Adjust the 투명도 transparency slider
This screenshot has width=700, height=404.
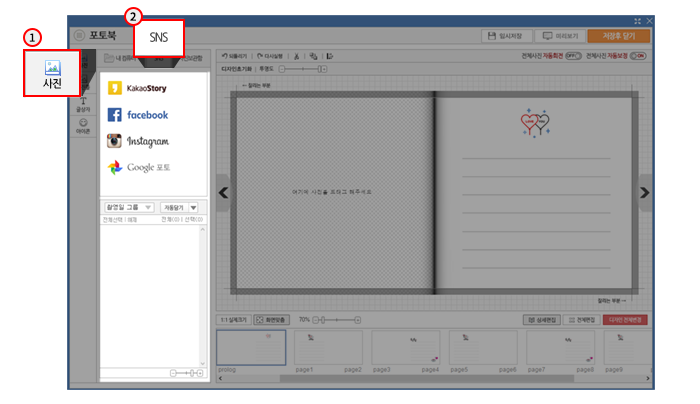pos(303,69)
